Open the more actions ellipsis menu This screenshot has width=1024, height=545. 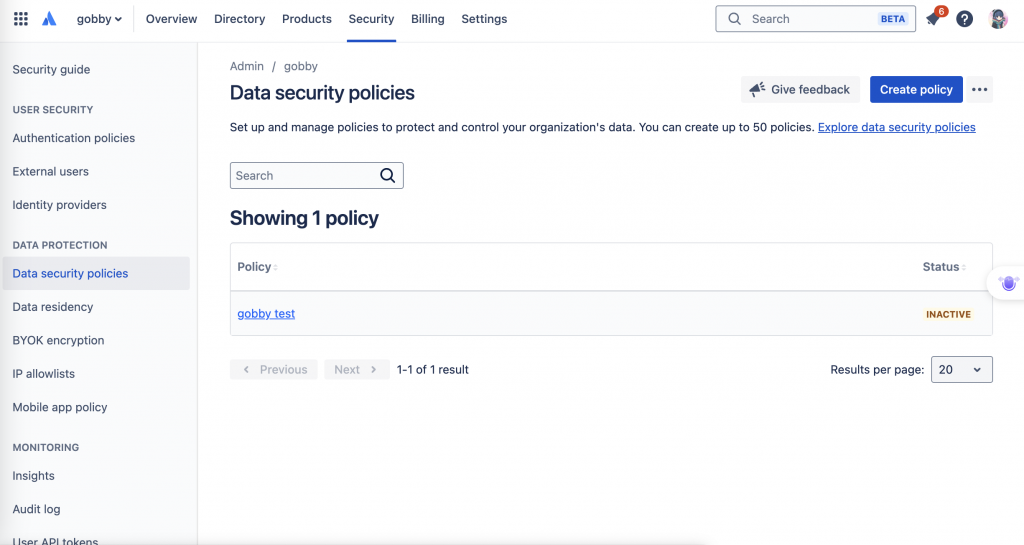(x=980, y=90)
